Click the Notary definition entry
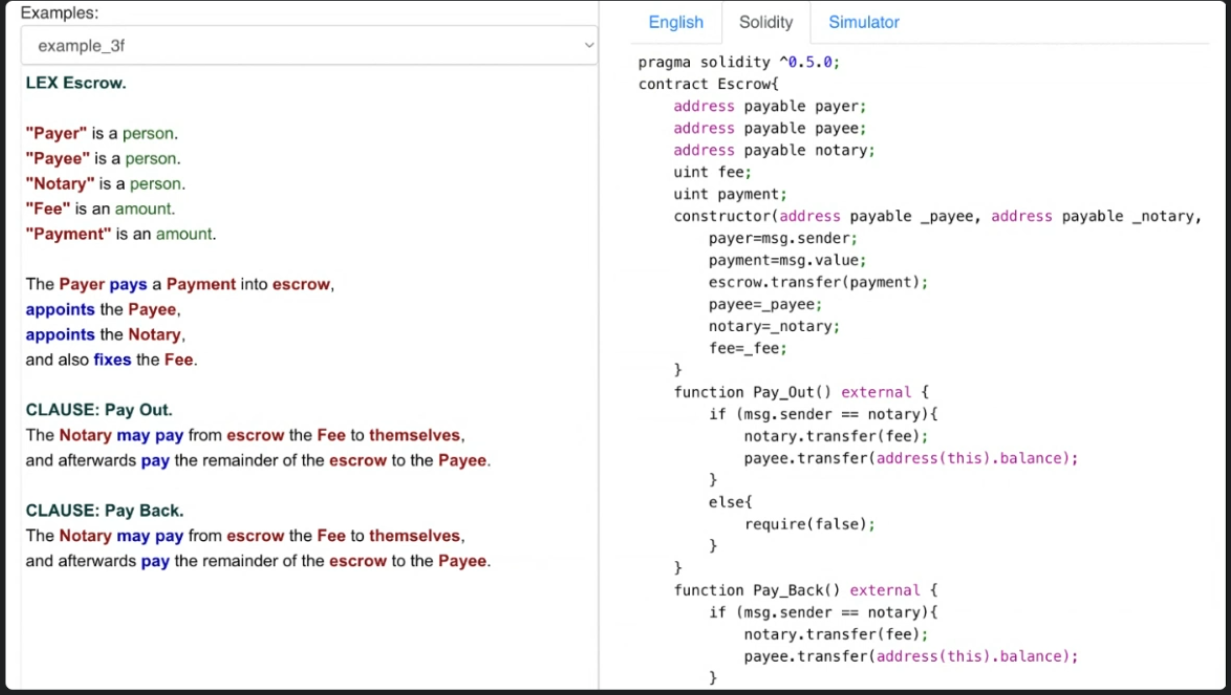Screen dimensions: 1231x695 pyautogui.click(x=59, y=183)
